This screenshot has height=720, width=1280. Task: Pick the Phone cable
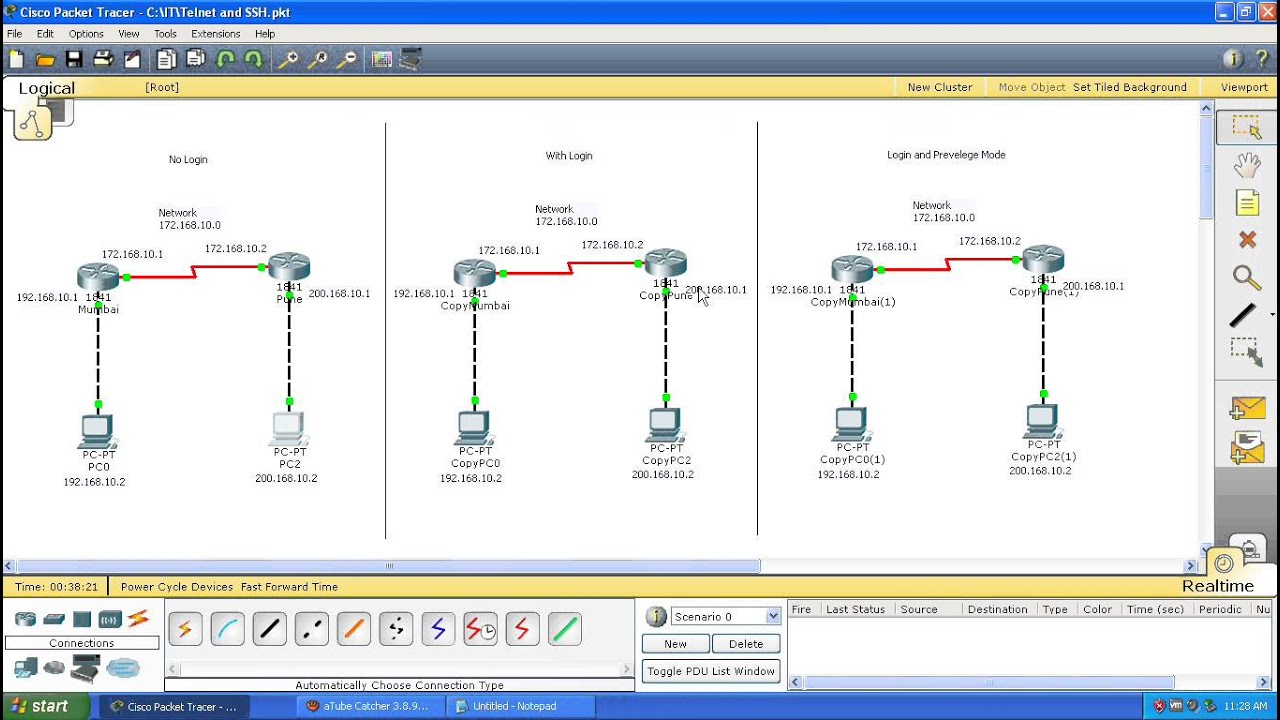[396, 629]
